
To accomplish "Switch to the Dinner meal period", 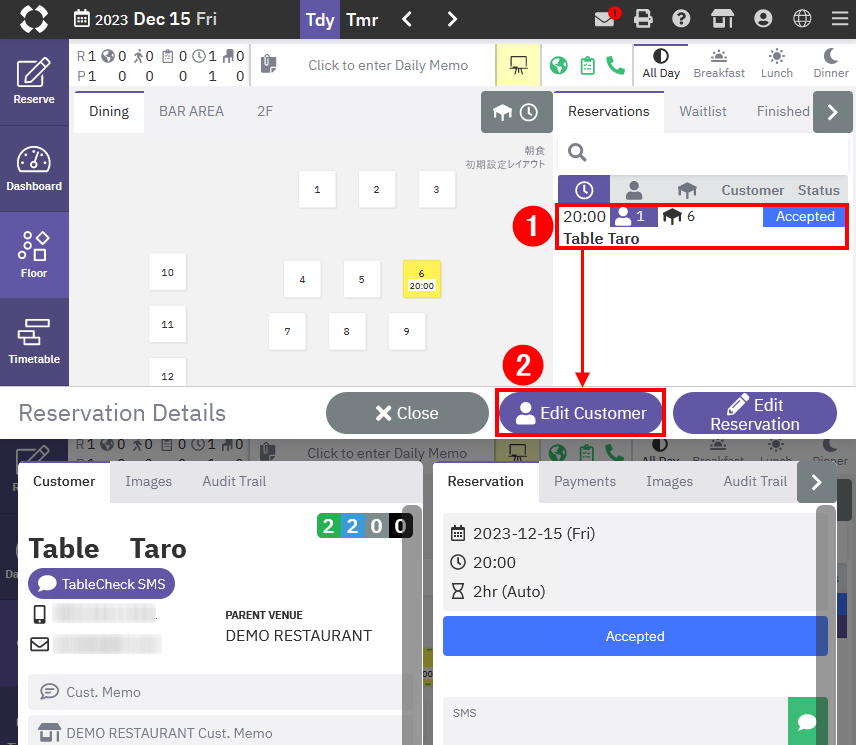I will pos(830,64).
